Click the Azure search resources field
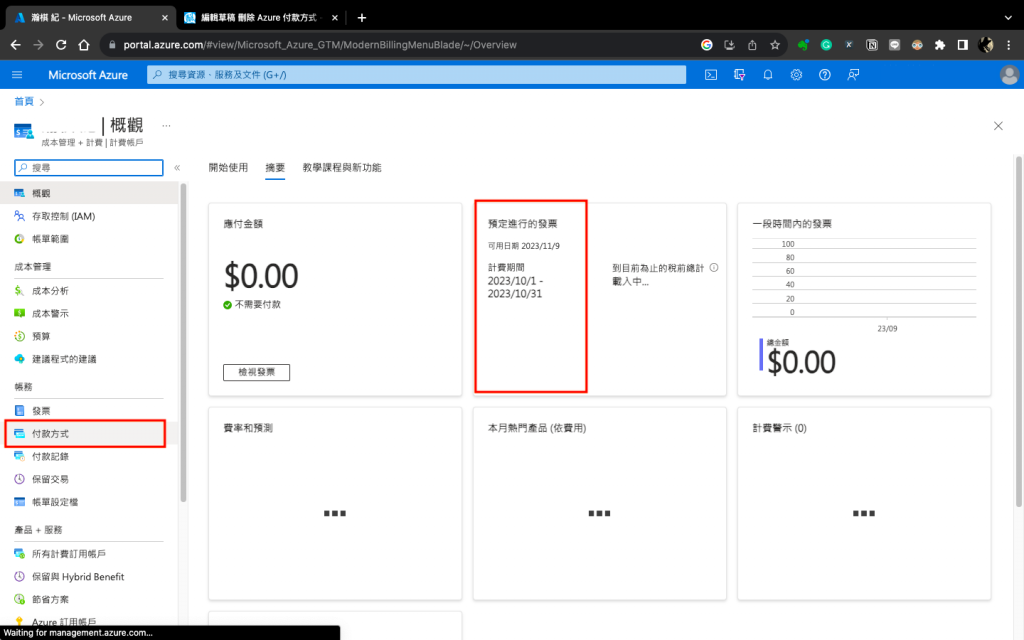Viewport: 1024px width, 640px height. click(417, 75)
